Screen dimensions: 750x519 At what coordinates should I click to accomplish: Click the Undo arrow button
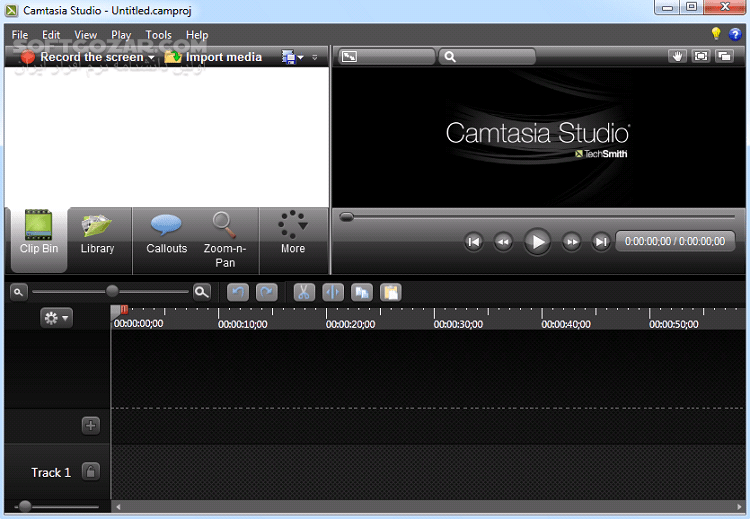[x=238, y=292]
